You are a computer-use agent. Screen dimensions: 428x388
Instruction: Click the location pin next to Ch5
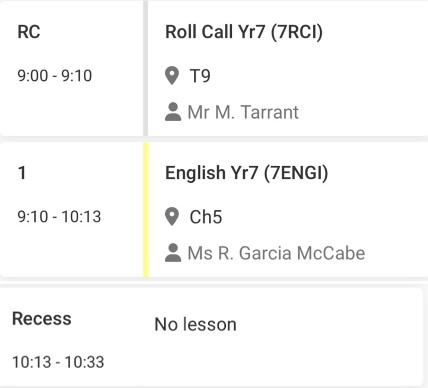tap(172, 217)
